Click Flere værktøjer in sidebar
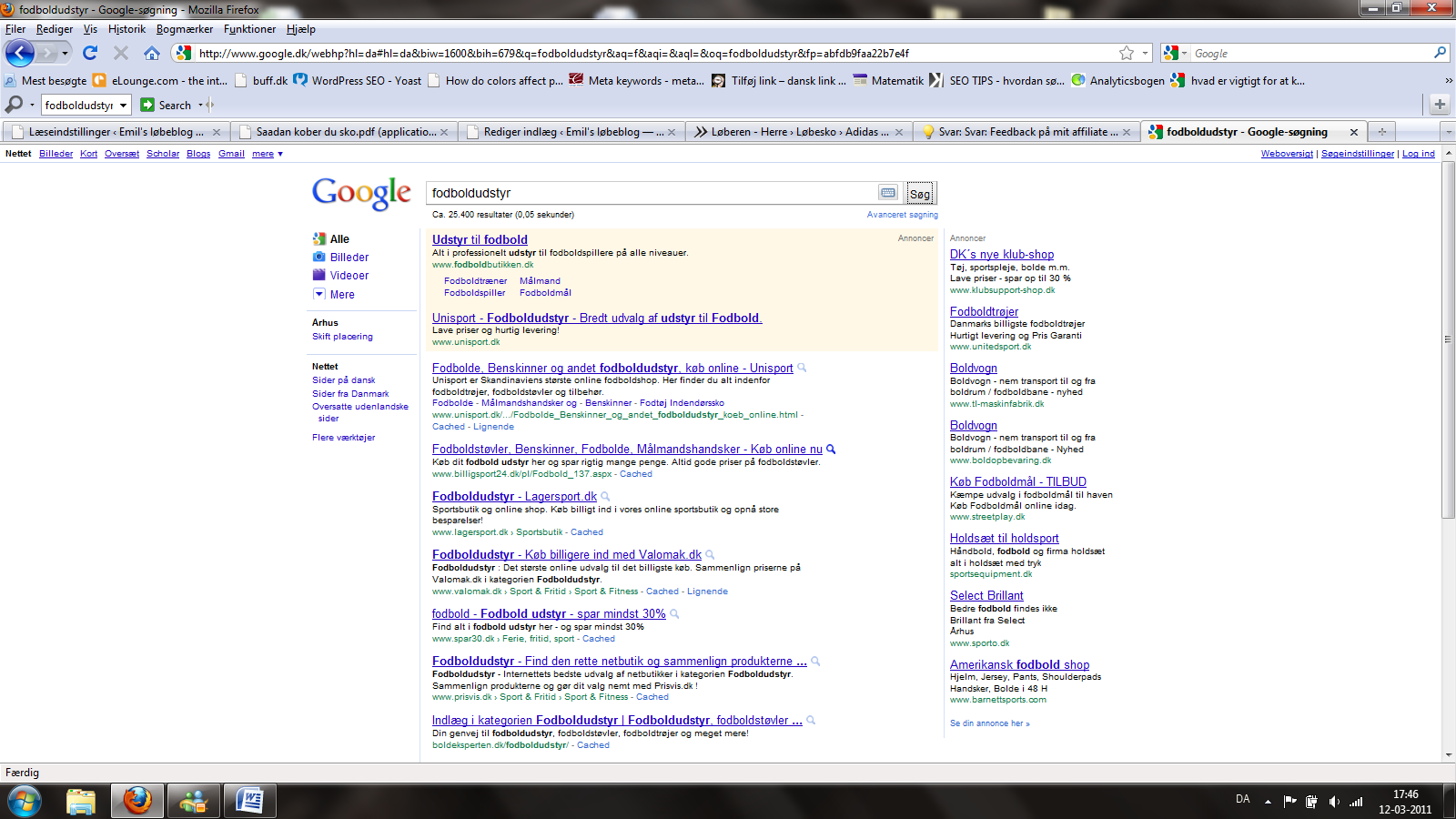 pyautogui.click(x=343, y=438)
